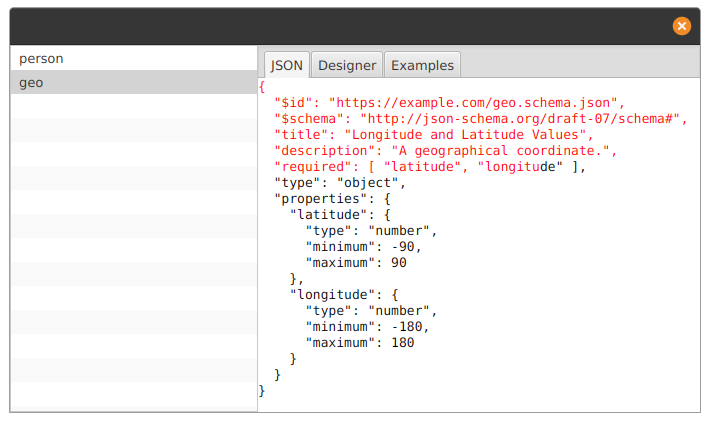Screen dimensions: 710x422
Task: Click latitude minimum -90 value
Action: [406, 247]
